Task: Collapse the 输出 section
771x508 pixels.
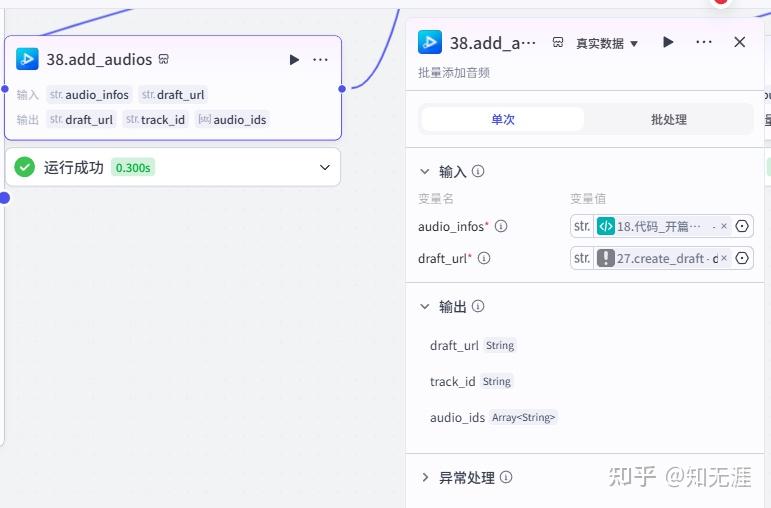Action: [424, 306]
